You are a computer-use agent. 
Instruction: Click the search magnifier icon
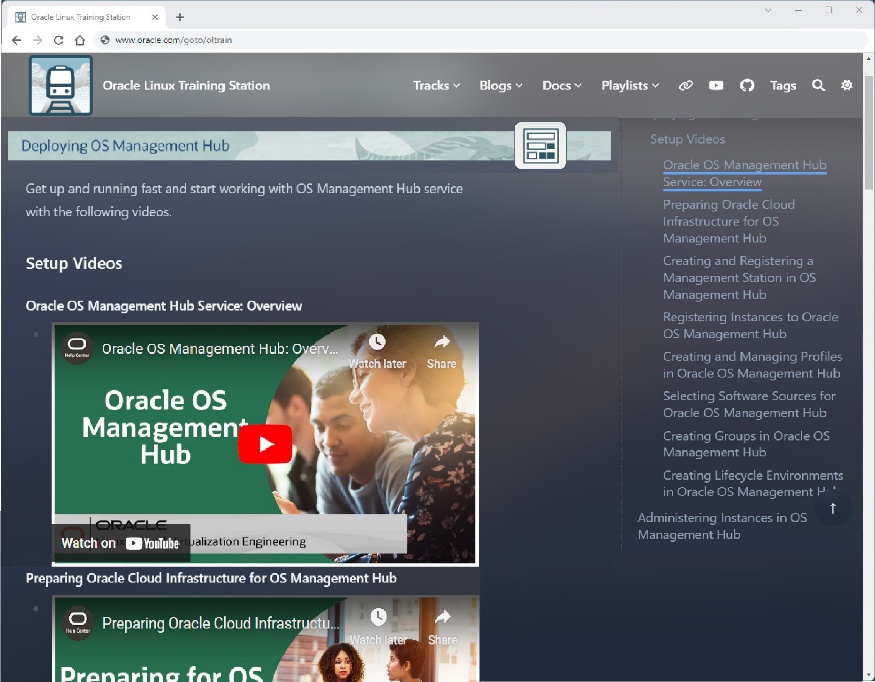click(x=818, y=85)
